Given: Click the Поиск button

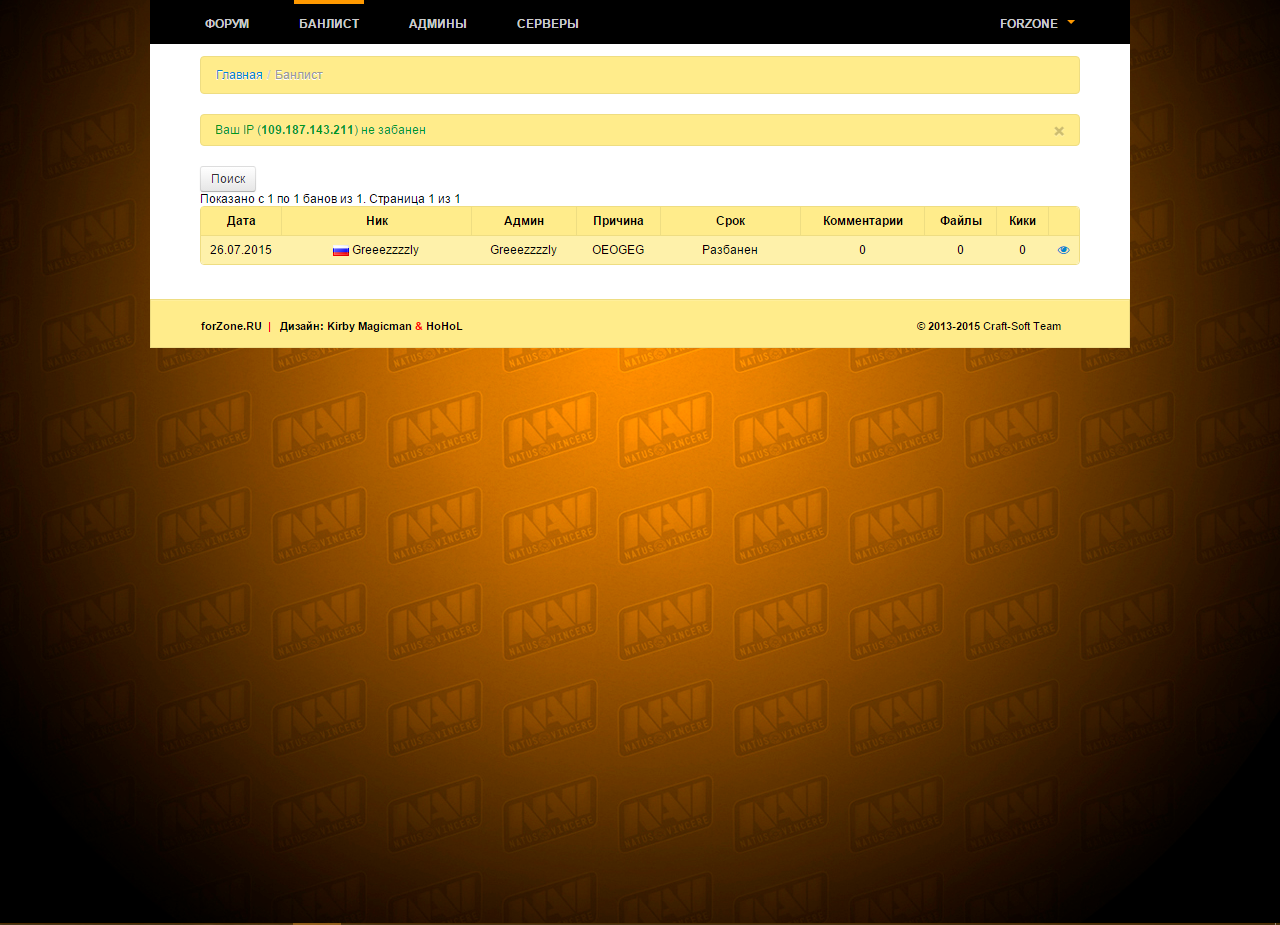Looking at the screenshot, I should click(x=228, y=179).
